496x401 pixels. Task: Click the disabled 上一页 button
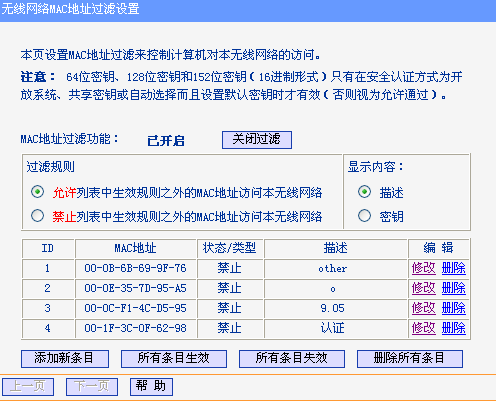28,387
